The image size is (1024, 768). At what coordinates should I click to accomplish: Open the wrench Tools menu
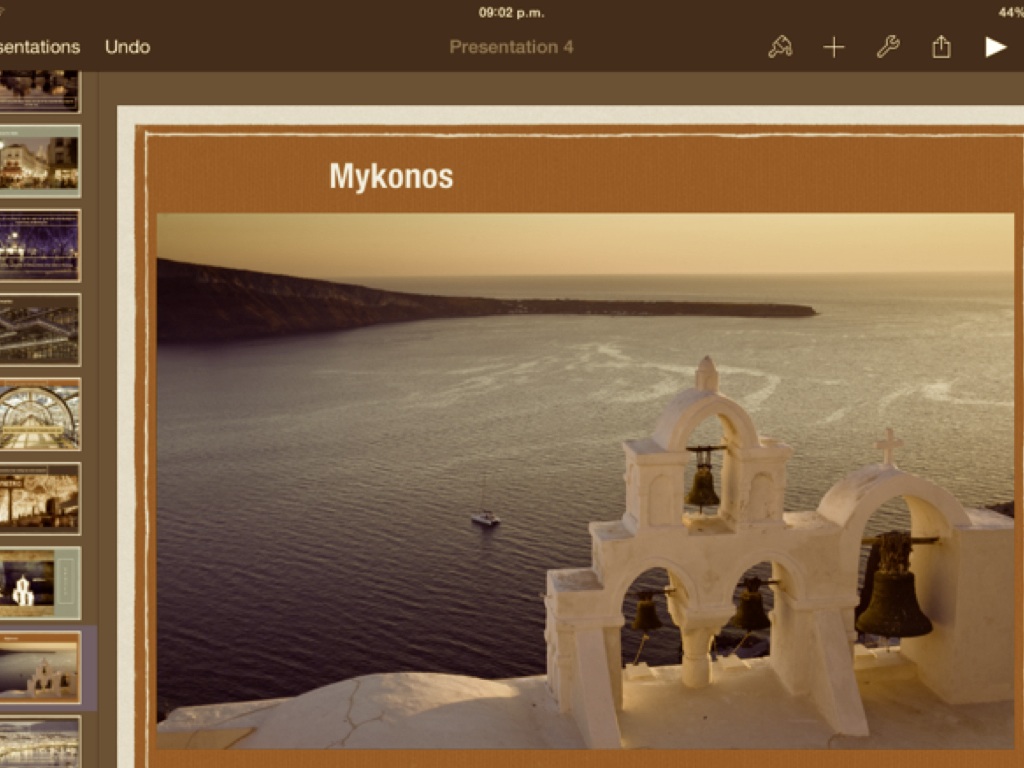[x=888, y=47]
